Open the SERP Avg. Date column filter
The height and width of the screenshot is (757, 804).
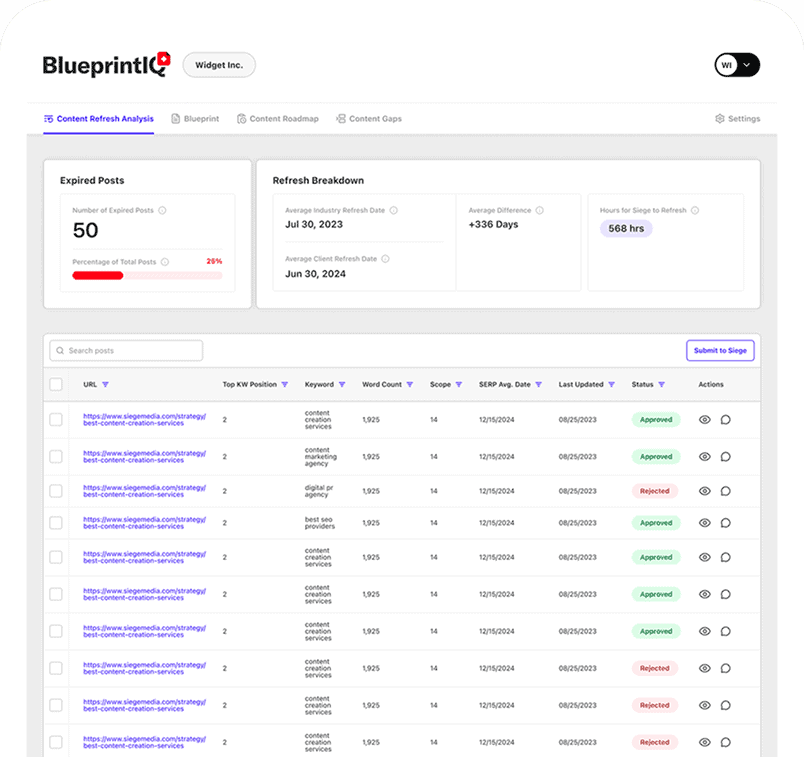coord(538,385)
